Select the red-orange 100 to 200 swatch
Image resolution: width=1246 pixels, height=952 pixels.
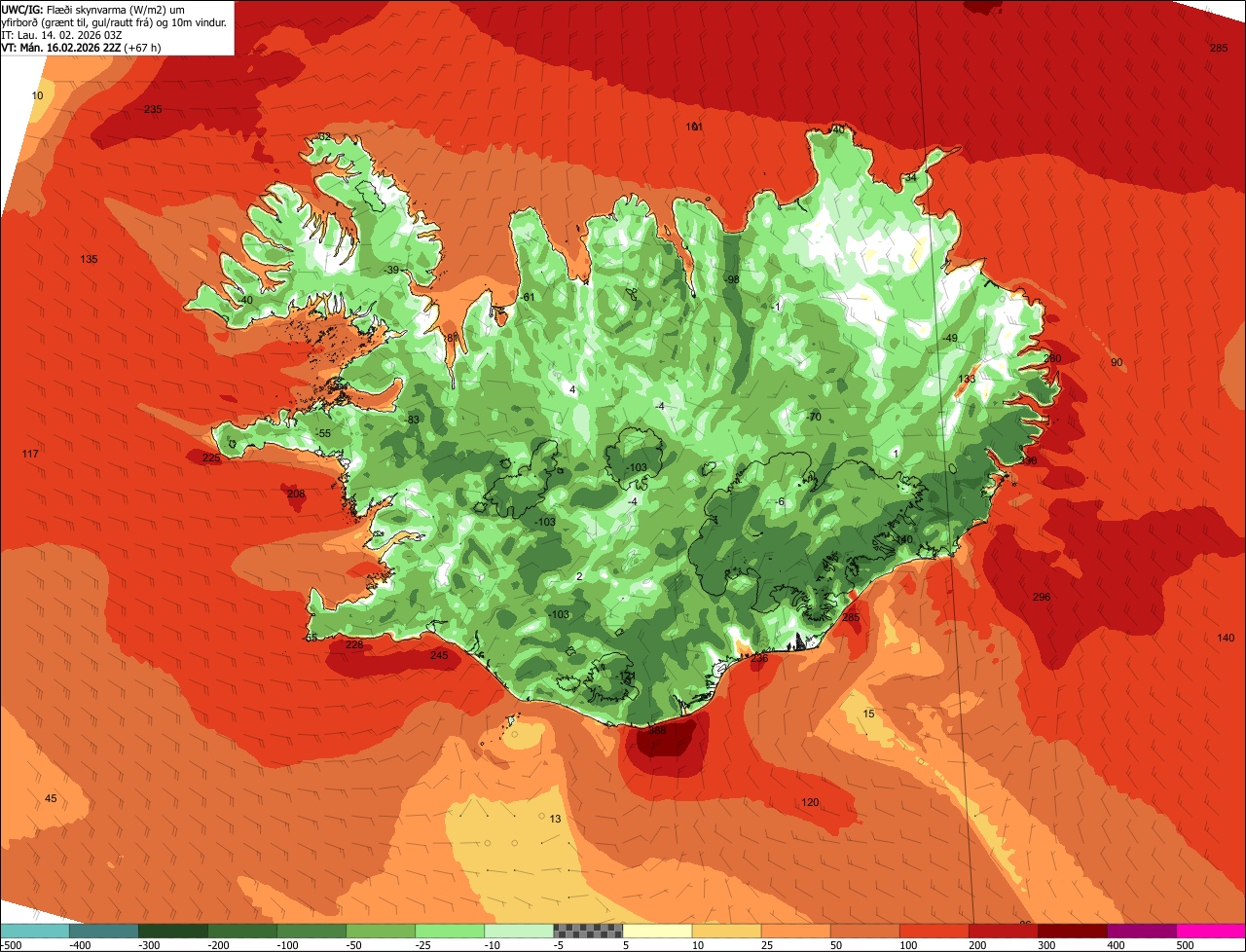point(934,931)
